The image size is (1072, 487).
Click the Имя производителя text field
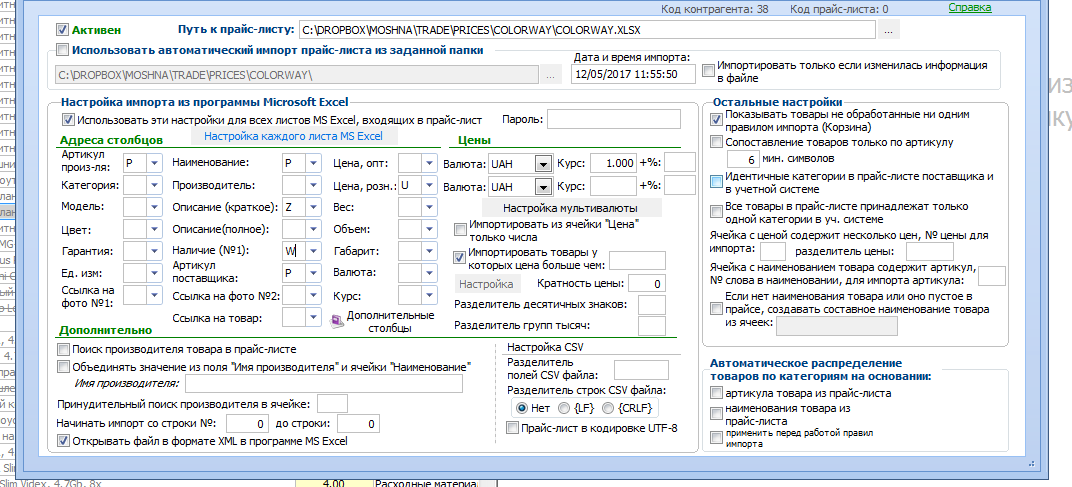point(323,384)
